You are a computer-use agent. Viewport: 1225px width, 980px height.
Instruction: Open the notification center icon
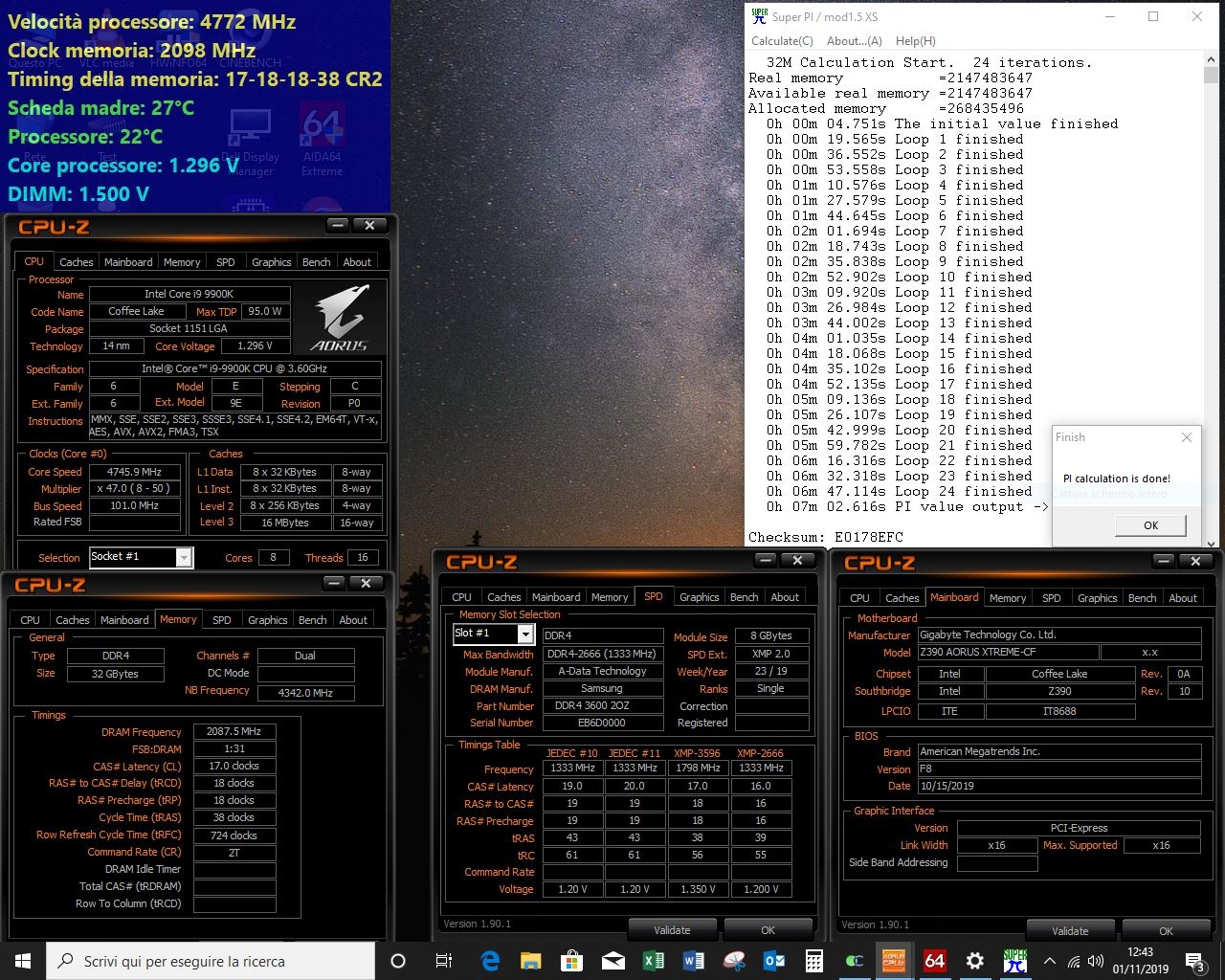point(1194,961)
